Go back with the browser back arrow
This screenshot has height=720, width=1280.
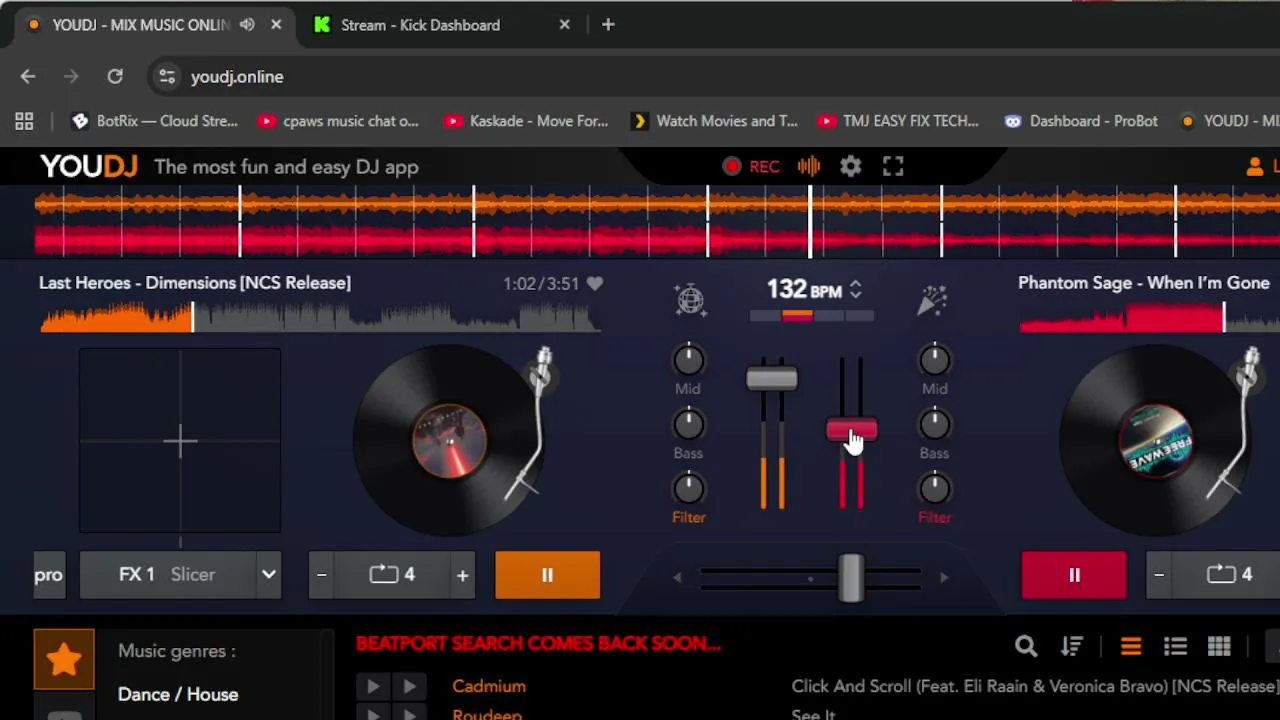click(28, 76)
